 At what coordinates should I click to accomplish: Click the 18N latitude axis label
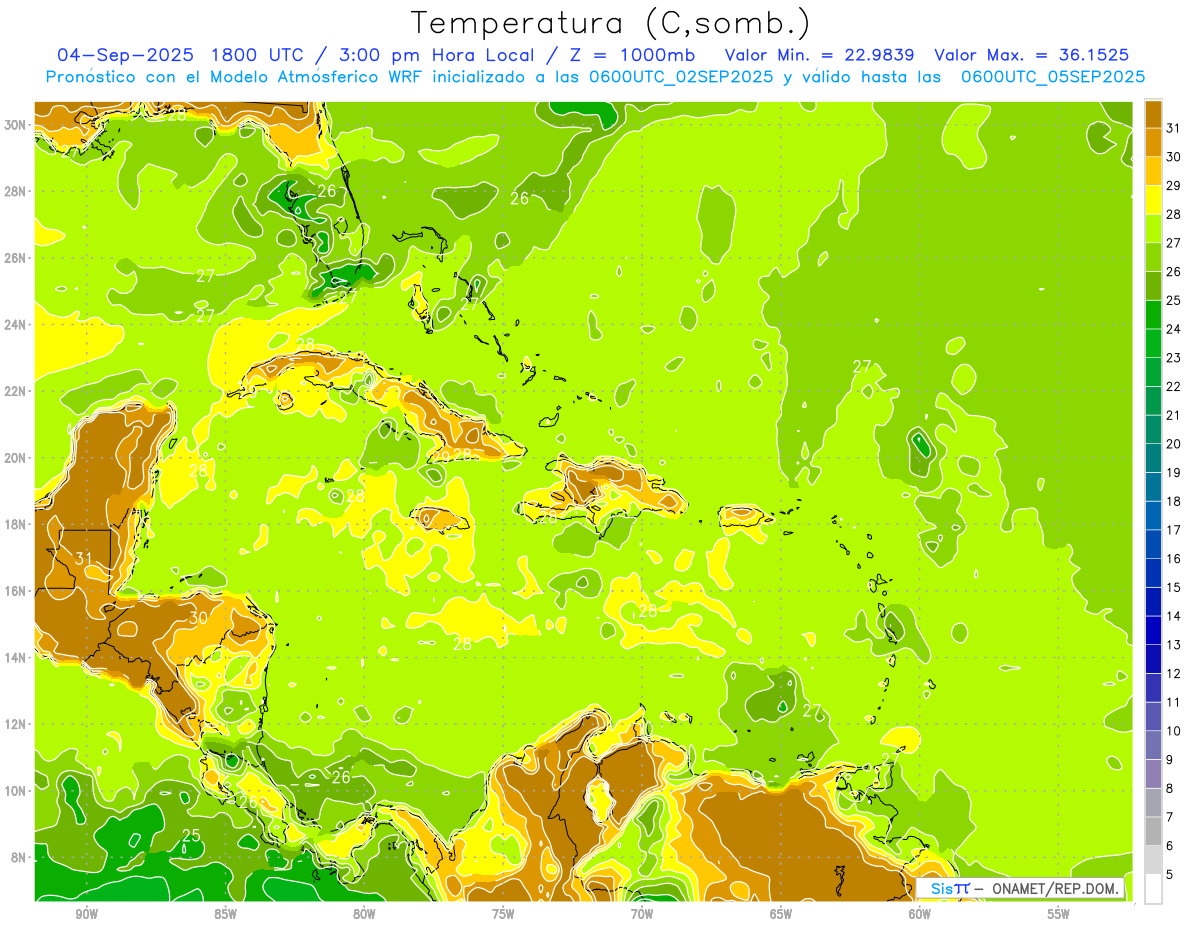(x=15, y=524)
